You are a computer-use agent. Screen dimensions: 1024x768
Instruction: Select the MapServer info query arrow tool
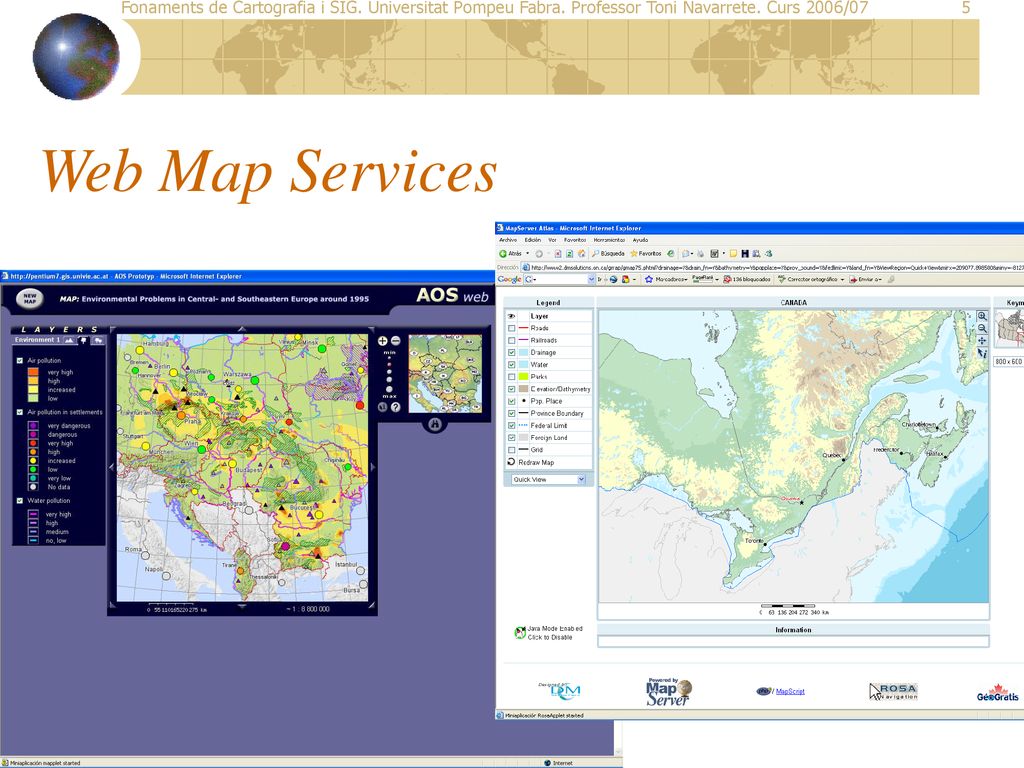(982, 353)
